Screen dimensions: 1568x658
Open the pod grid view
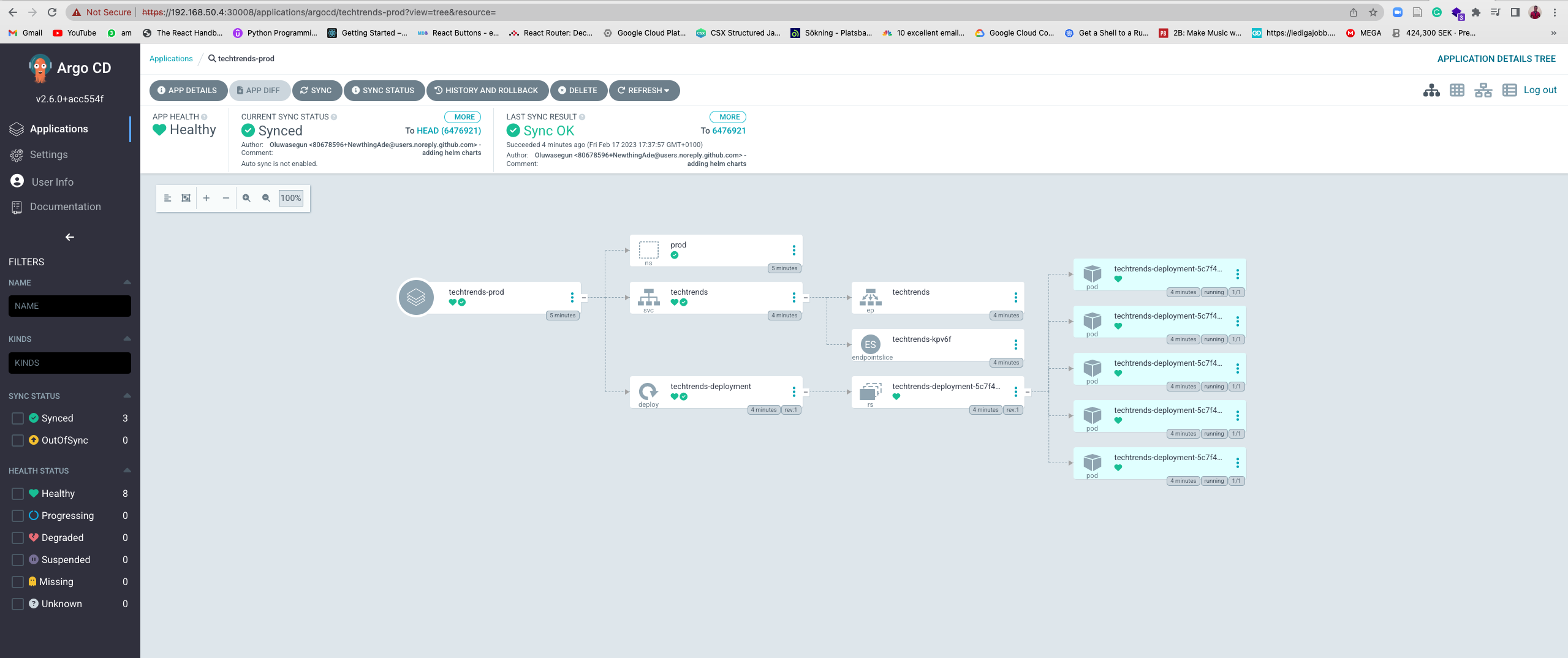click(x=1458, y=90)
